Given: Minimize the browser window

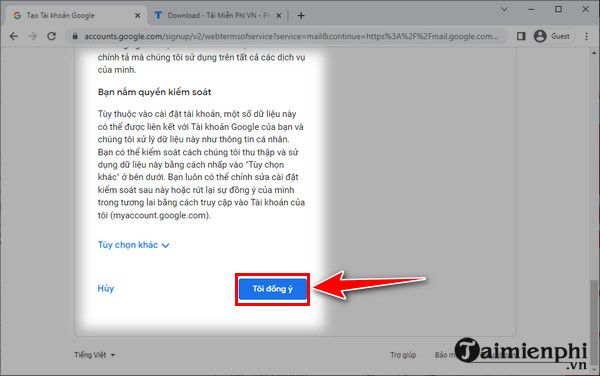Looking at the screenshot, I should coord(532,9).
